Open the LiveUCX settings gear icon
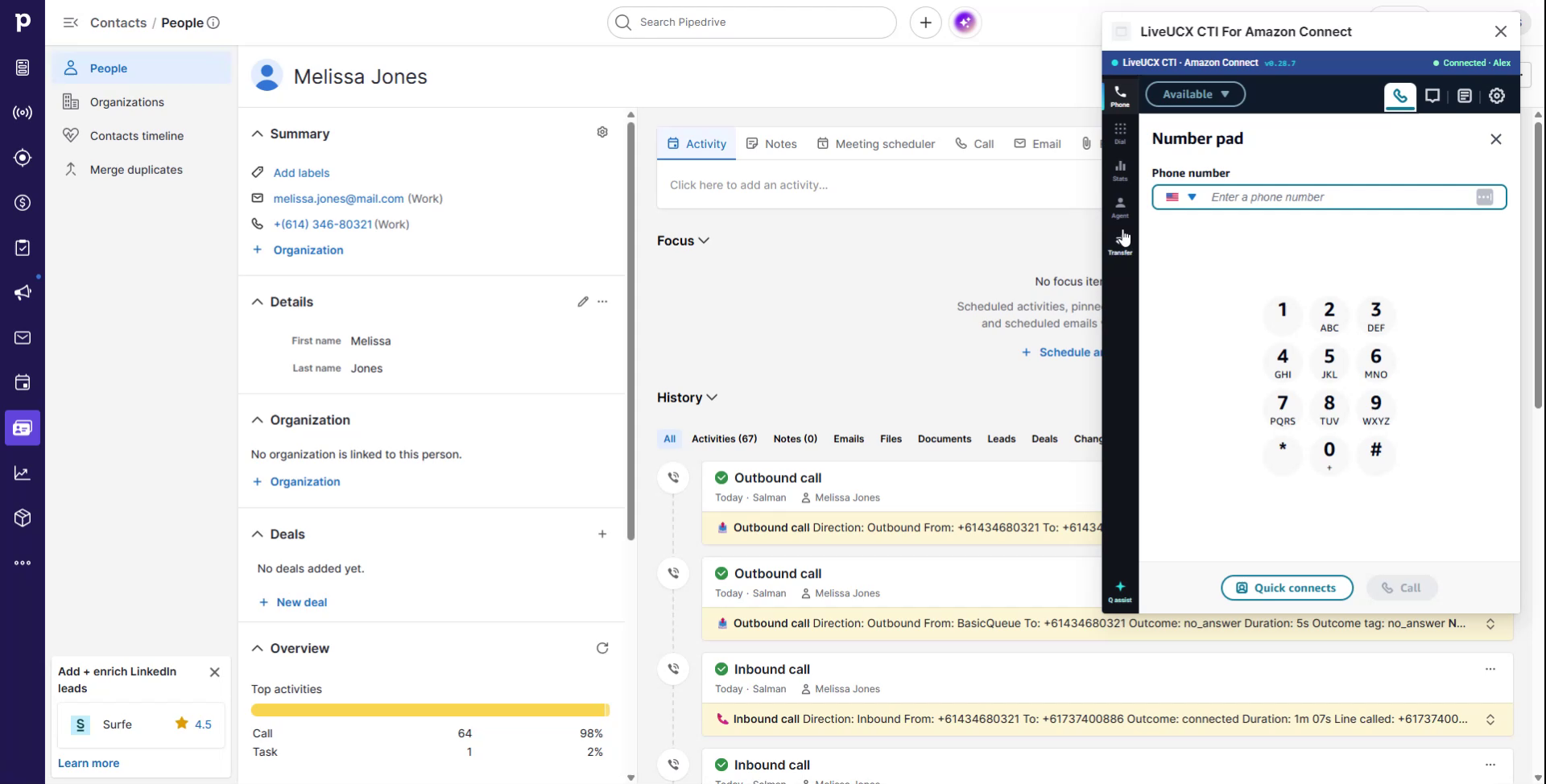Screen dimensions: 1546x784 click(1497, 96)
